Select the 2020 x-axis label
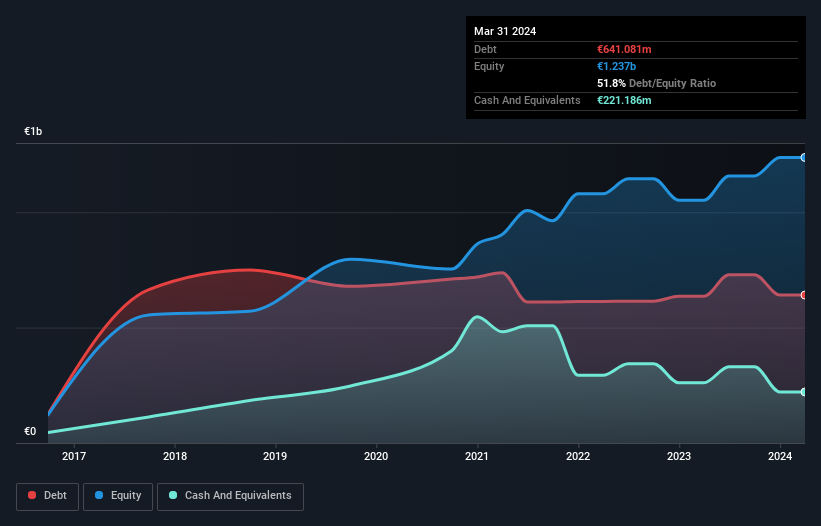Viewport: 821px width, 526px height. [376, 456]
